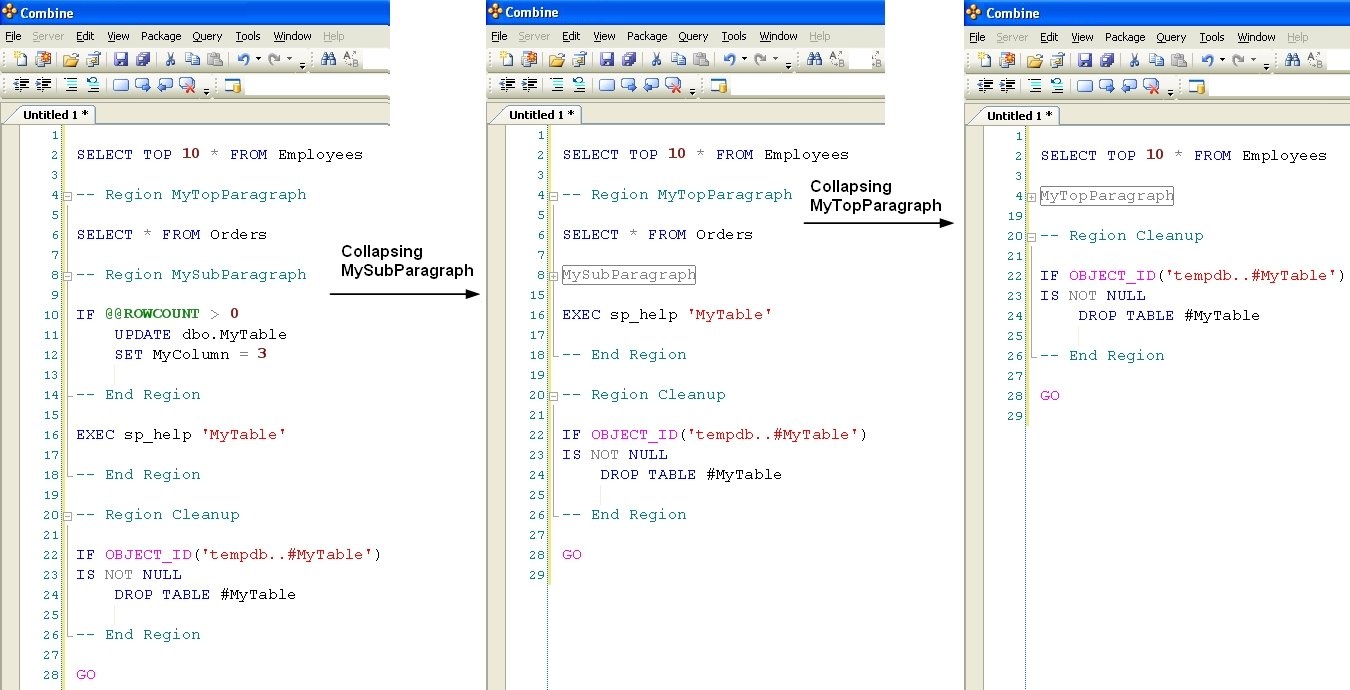Viewport: 1350px width, 690px height.
Task: Click New document icon in right window
Action: (985, 60)
